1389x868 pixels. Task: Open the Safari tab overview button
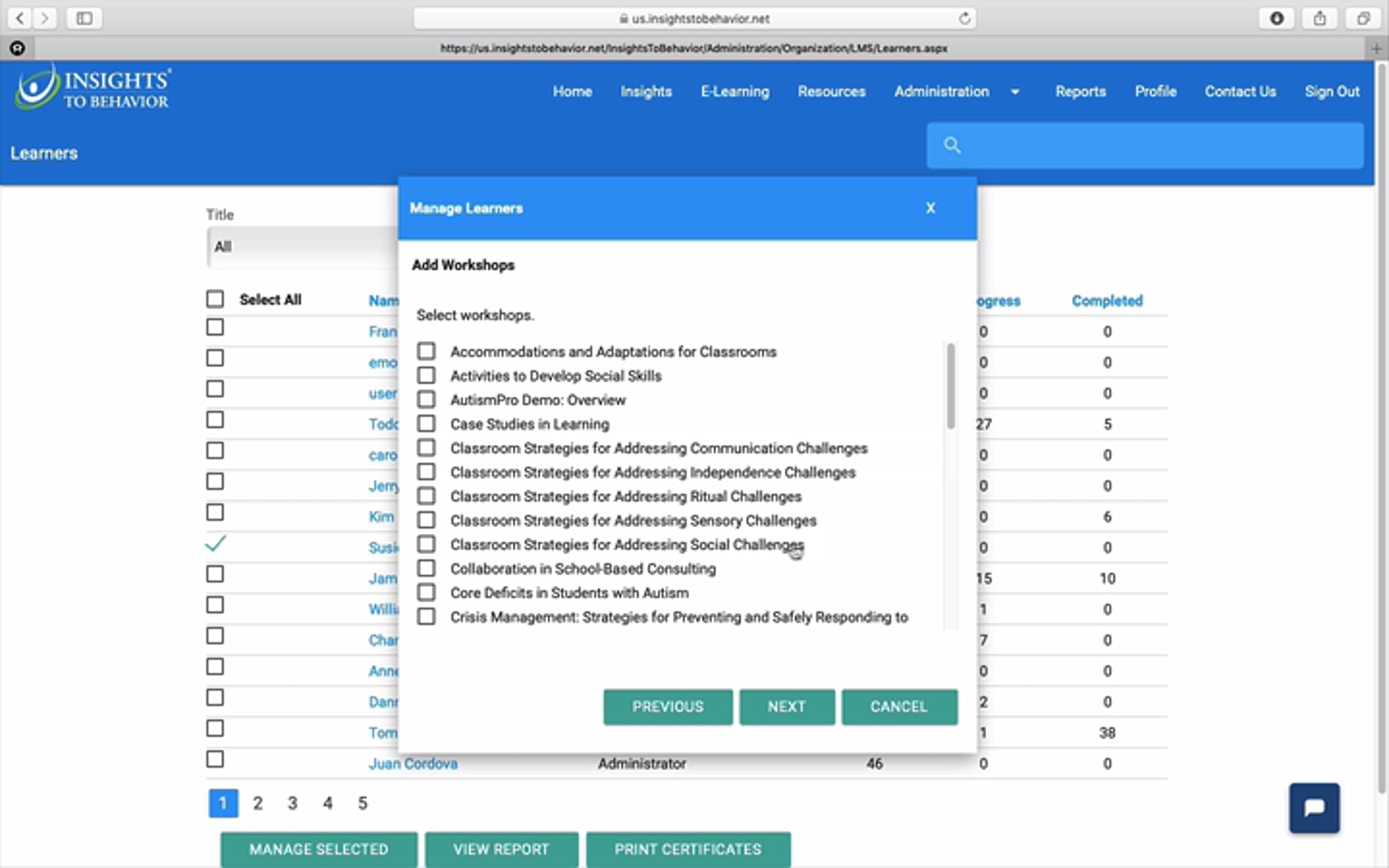(1363, 19)
